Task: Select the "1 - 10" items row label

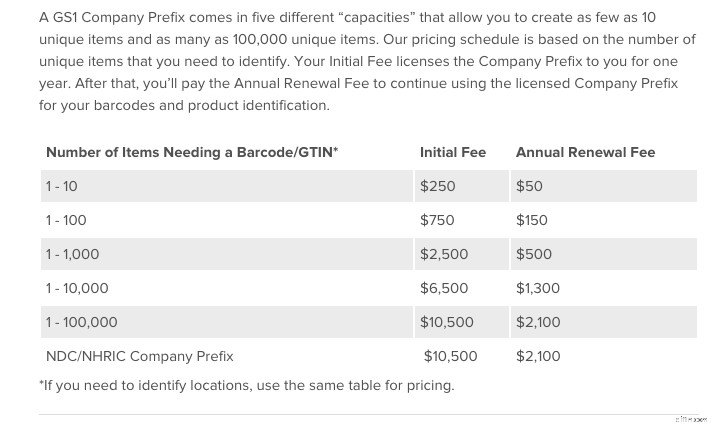Action: [61, 186]
